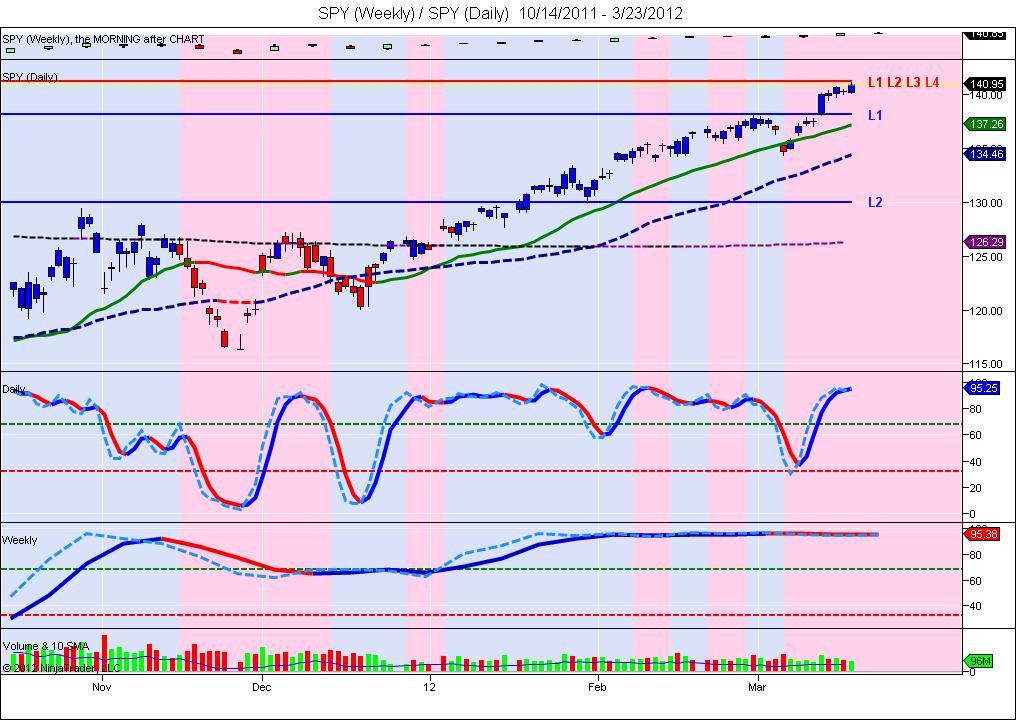Screen dimensions: 1016x720
Task: Click the 'SPY (Daily)' panel label
Action: click(30, 77)
